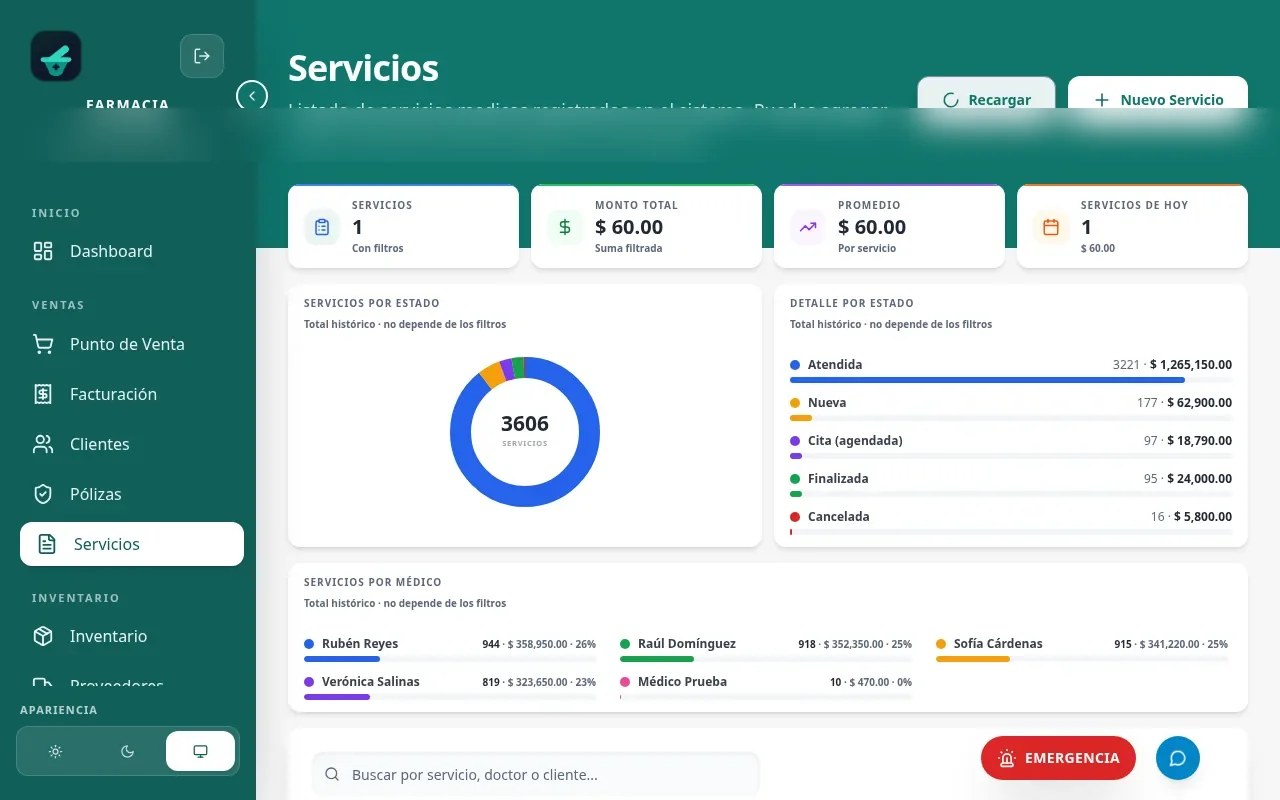Screen dimensions: 1280x800
Task: Click the search magnifier icon
Action: (332, 775)
